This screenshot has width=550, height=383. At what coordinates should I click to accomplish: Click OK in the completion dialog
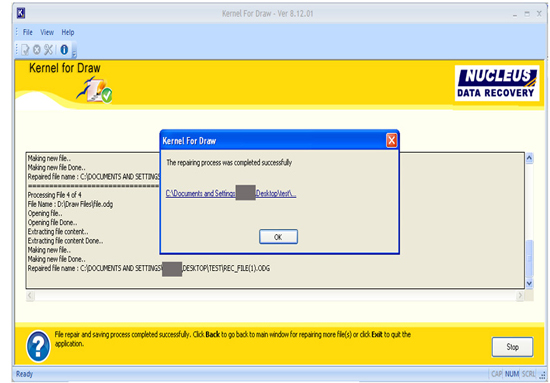point(279,237)
